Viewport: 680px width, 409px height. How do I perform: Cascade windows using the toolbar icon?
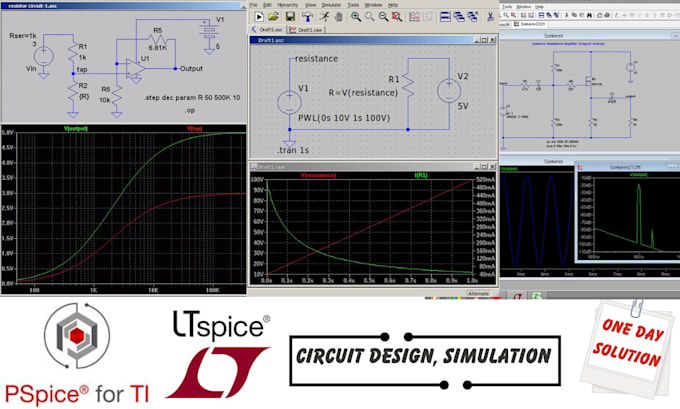tap(459, 17)
